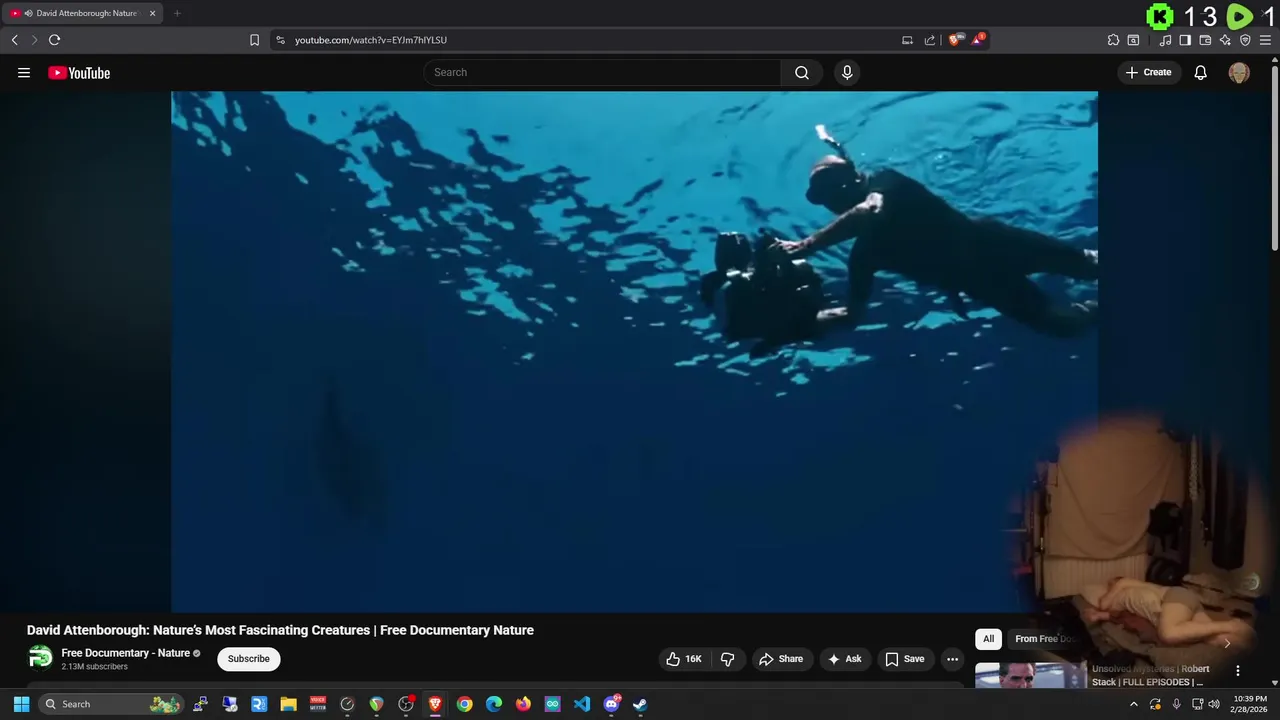Open the Ask AI button

click(845, 659)
